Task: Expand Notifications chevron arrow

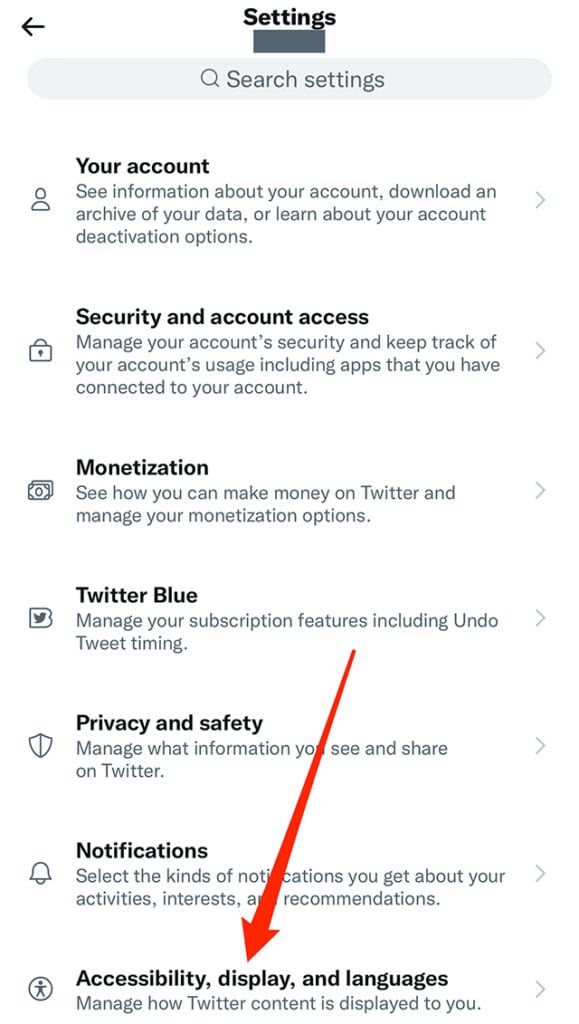Action: [x=540, y=873]
